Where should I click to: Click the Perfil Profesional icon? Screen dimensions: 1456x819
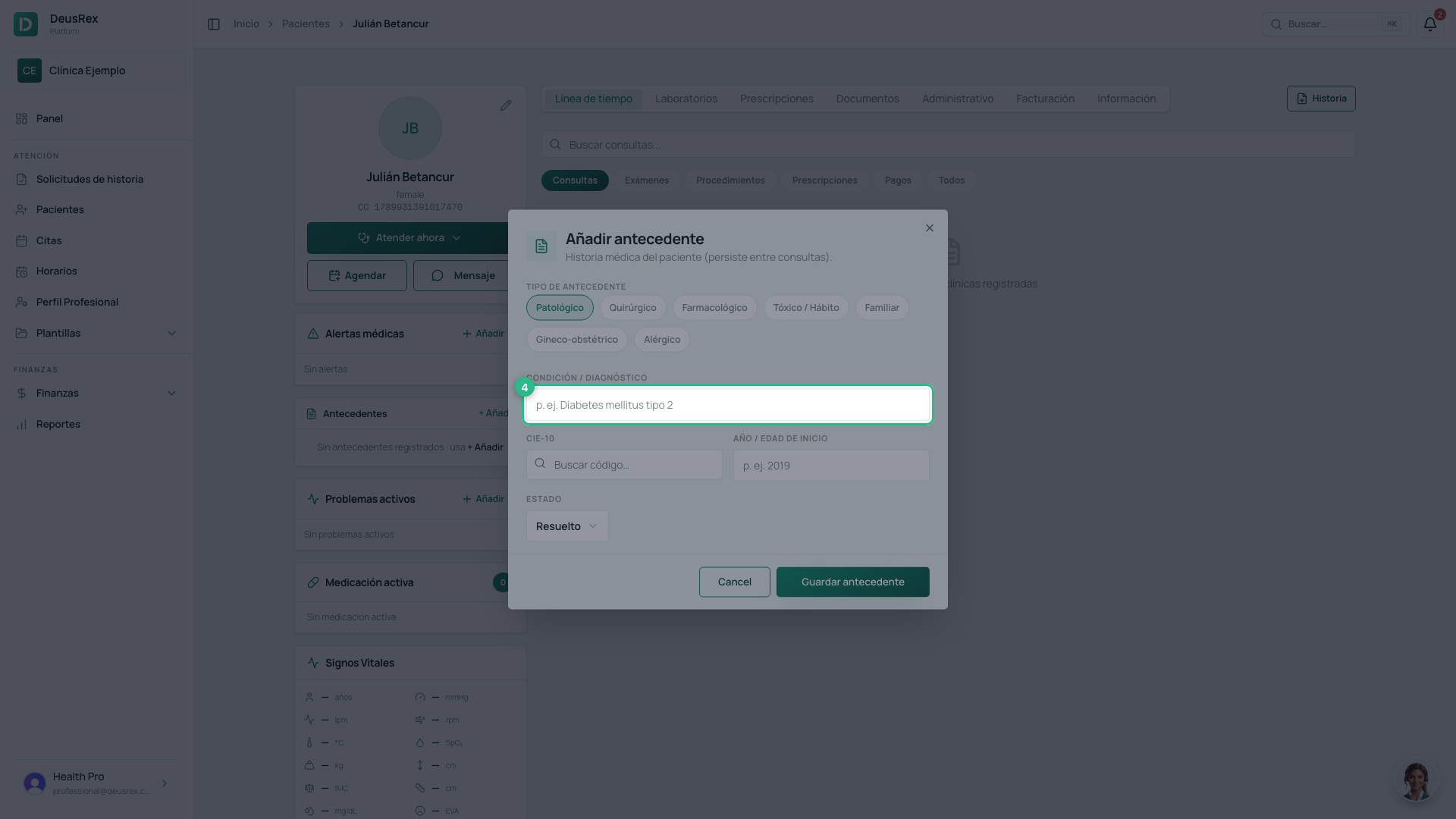21,302
